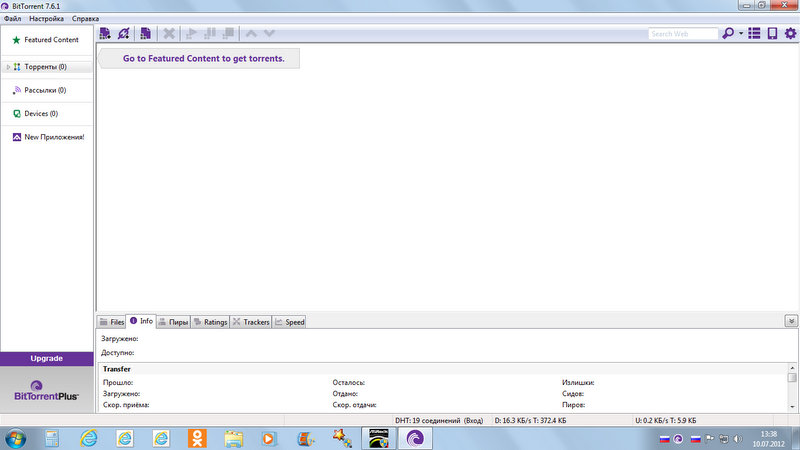Select Featured Content in the sidebar
This screenshot has height=450, width=800.
pyautogui.click(x=47, y=40)
